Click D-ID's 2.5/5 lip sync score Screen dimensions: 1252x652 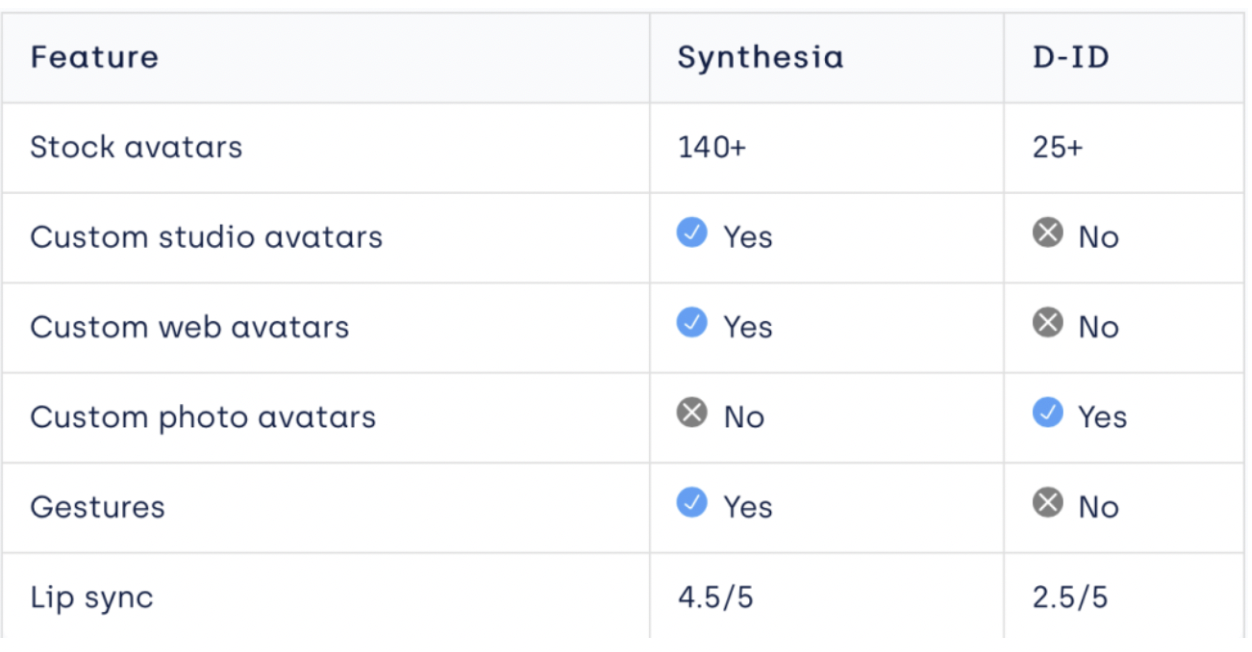point(1070,598)
